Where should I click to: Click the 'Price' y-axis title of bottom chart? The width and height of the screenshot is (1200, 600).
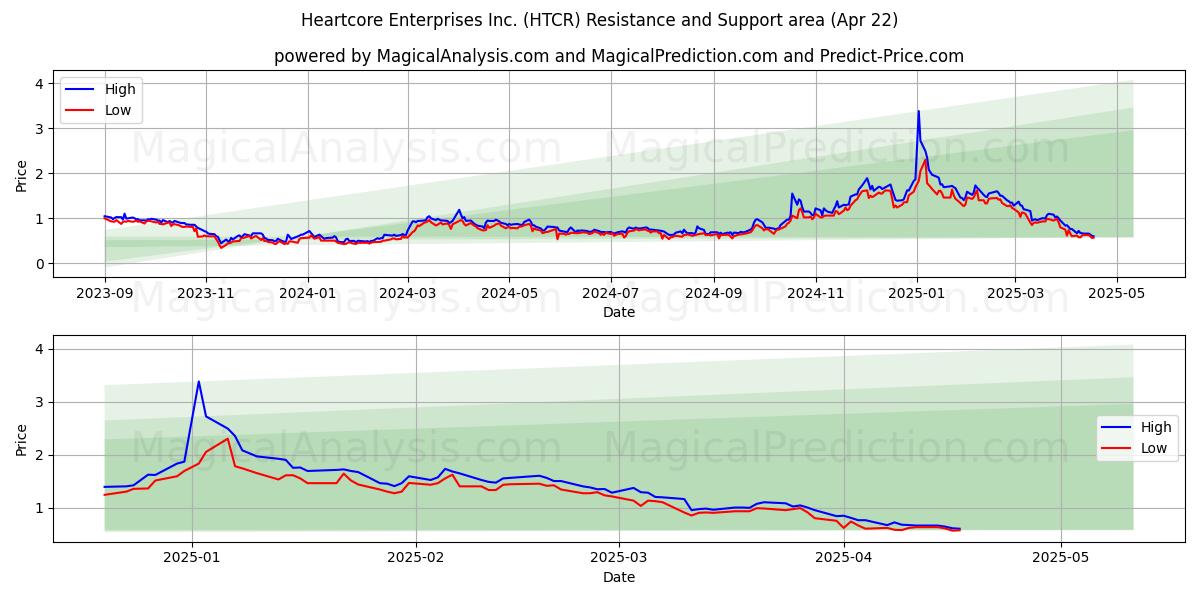pyautogui.click(x=22, y=439)
